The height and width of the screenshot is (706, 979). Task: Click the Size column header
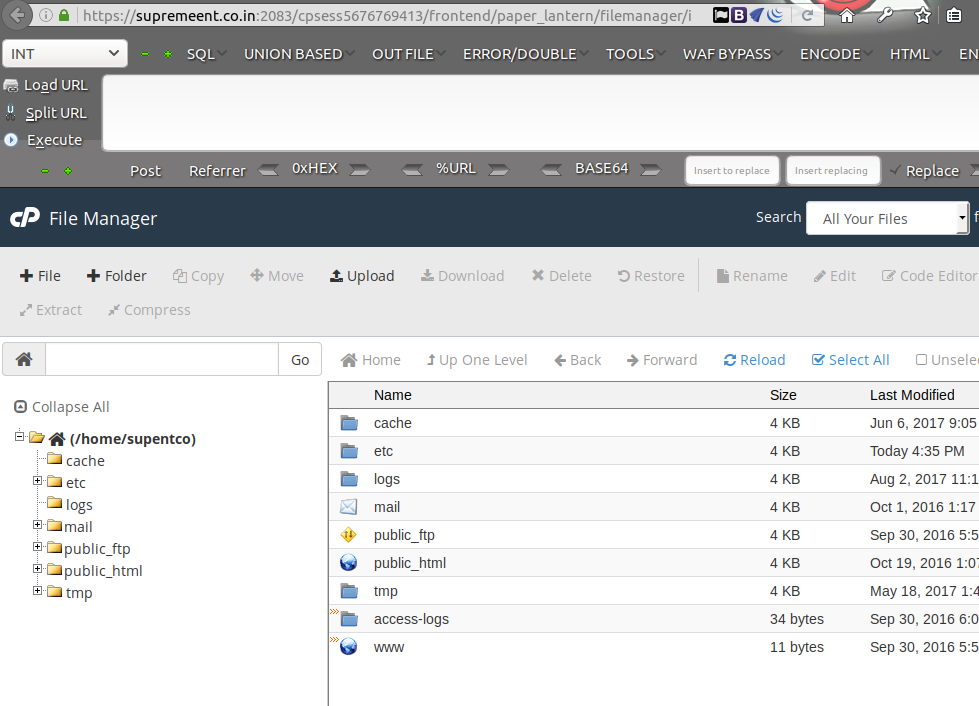click(783, 395)
